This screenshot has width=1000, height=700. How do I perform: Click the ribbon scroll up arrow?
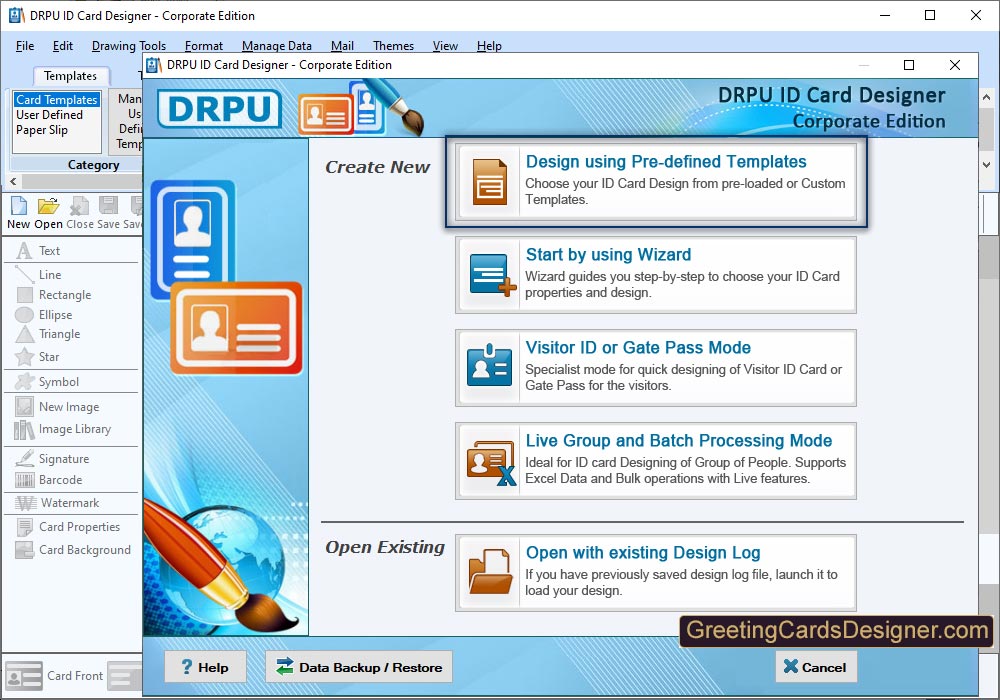pyautogui.click(x=987, y=98)
